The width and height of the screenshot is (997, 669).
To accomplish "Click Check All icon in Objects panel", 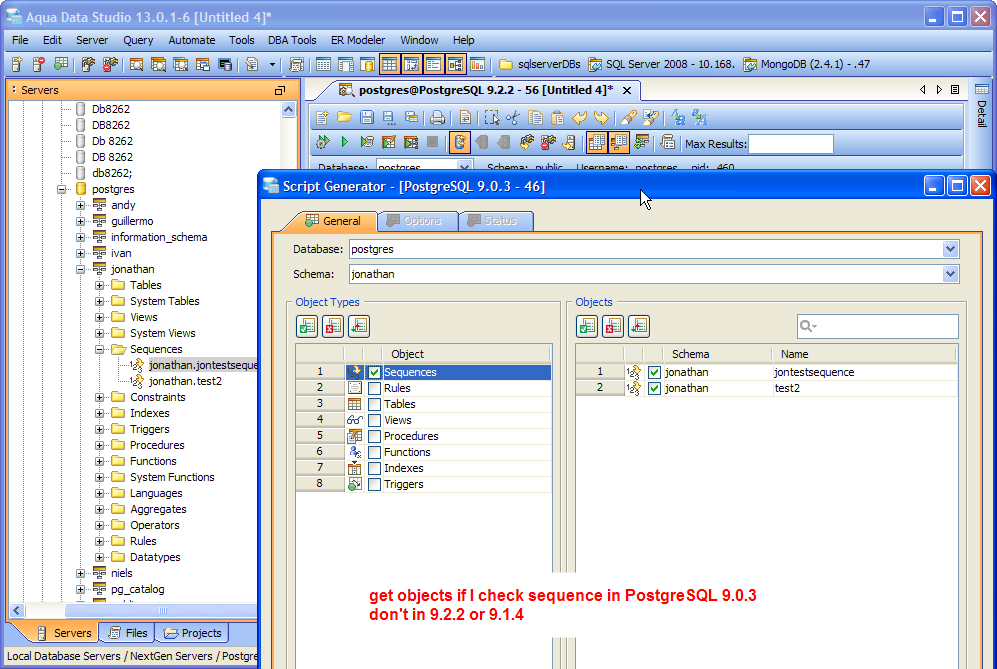I will (x=587, y=326).
